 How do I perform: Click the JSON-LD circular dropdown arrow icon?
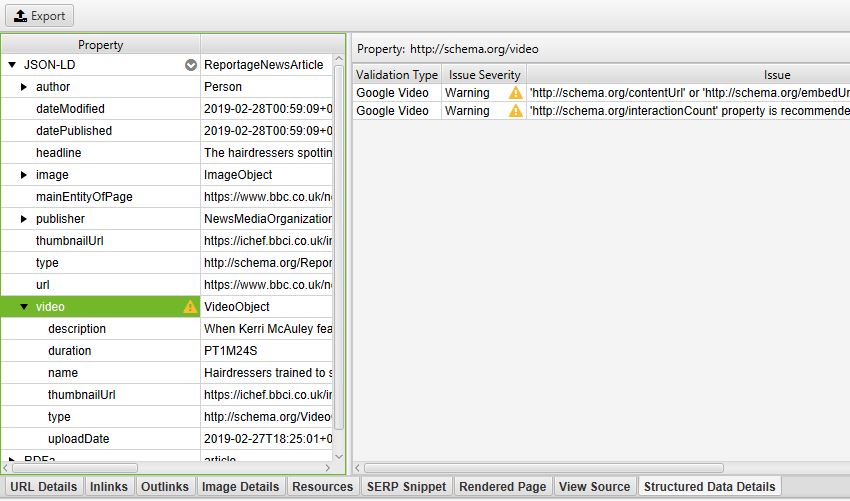coord(191,65)
